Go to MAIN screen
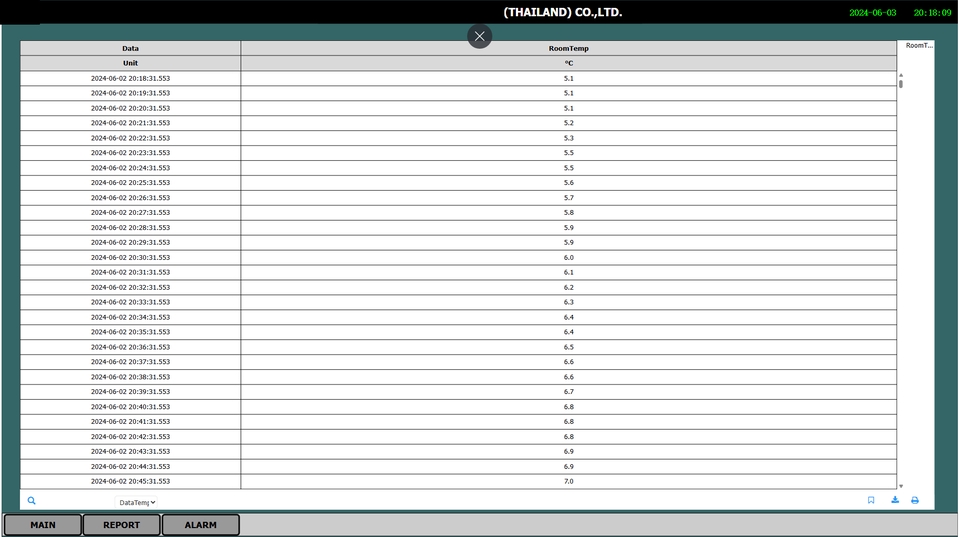Image resolution: width=960 pixels, height=537 pixels. click(x=43, y=525)
